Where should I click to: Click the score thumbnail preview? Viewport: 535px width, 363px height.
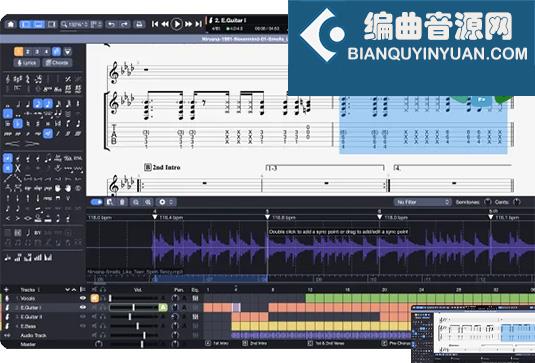pyautogui.click(x=473, y=334)
